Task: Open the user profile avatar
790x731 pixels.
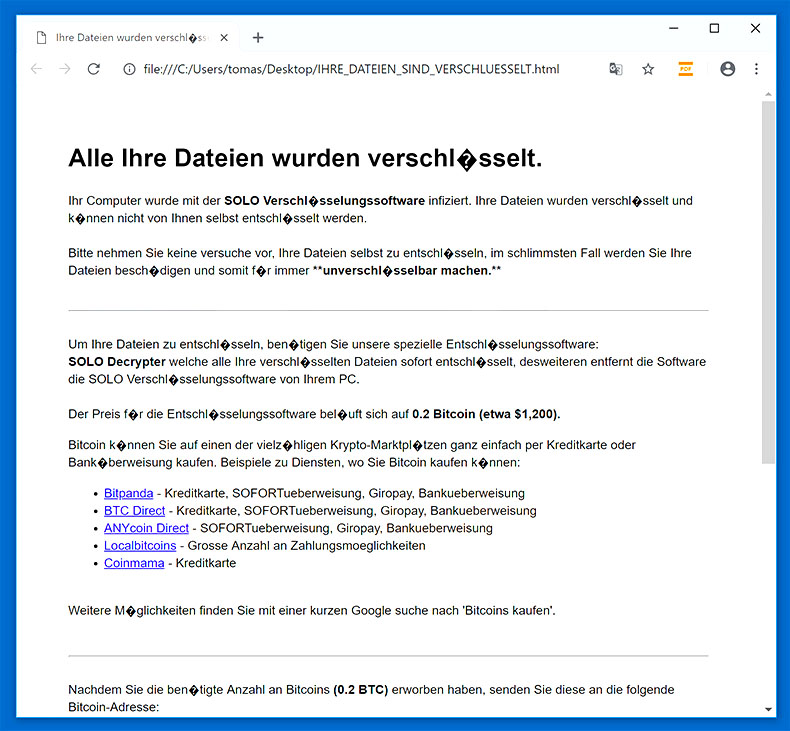Action: point(727,69)
